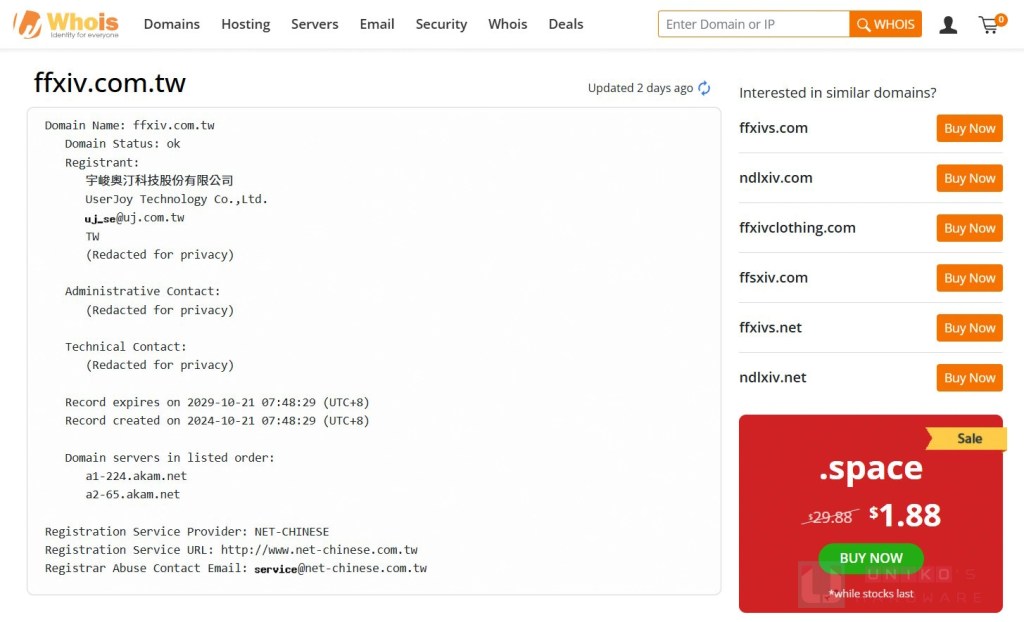Open the Security menu
Image resolution: width=1024 pixels, height=622 pixels.
pyautogui.click(x=441, y=24)
